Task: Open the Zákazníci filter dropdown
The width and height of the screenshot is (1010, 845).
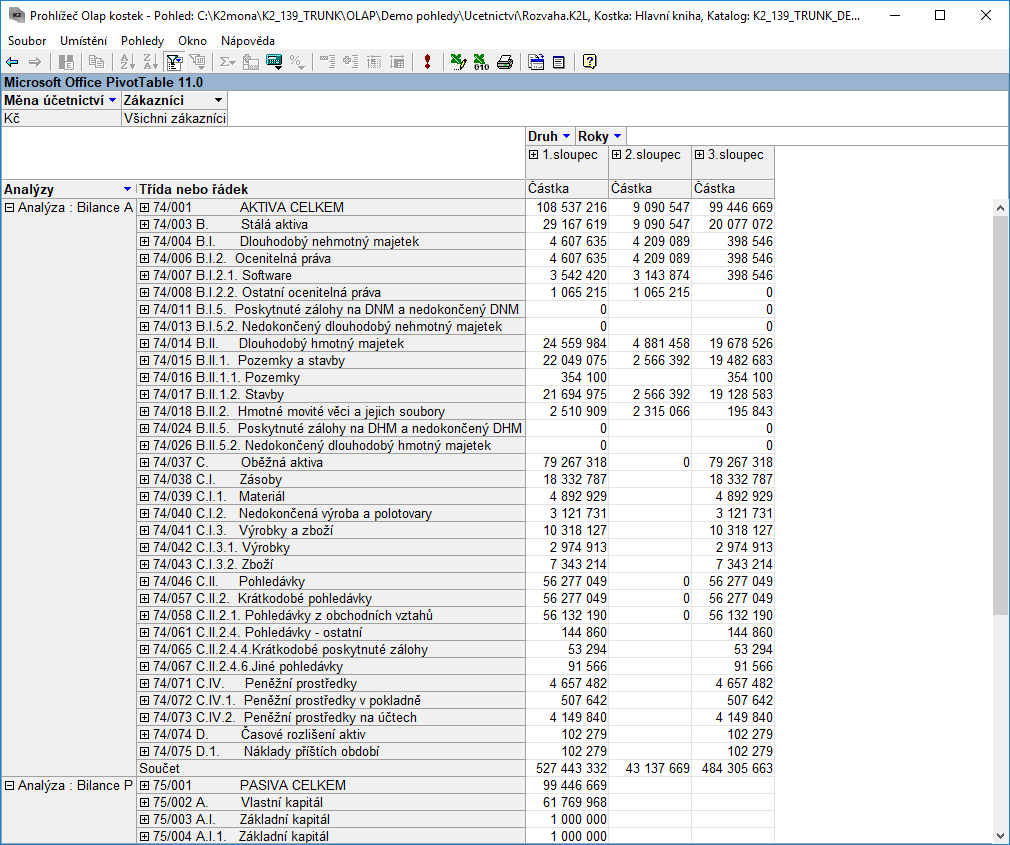Action: click(218, 101)
